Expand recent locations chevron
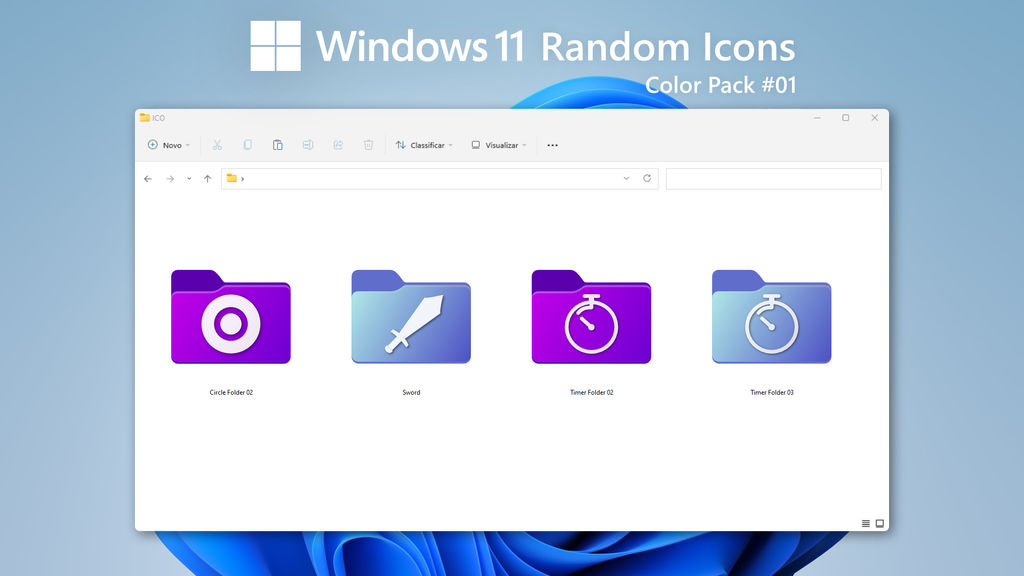Viewport: 1024px width, 576px height. click(189, 178)
